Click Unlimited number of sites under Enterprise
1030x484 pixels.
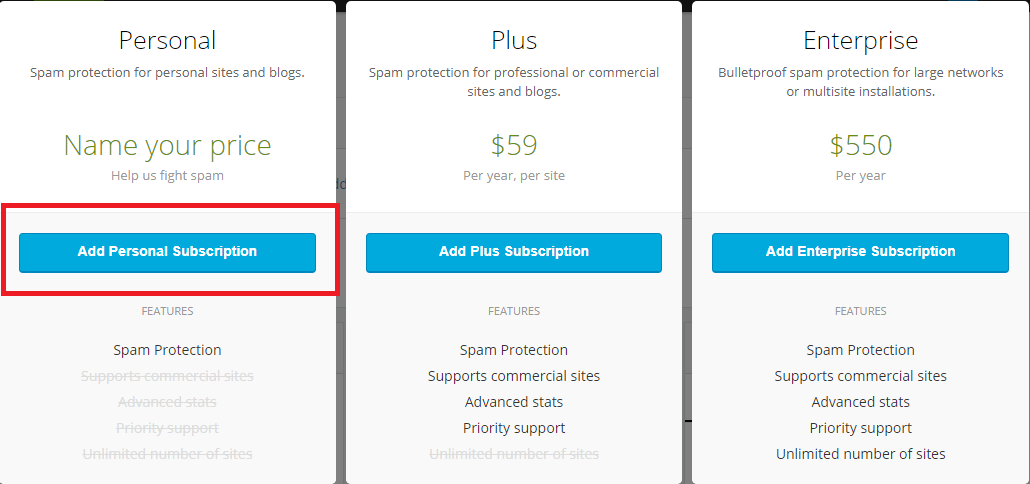click(860, 454)
